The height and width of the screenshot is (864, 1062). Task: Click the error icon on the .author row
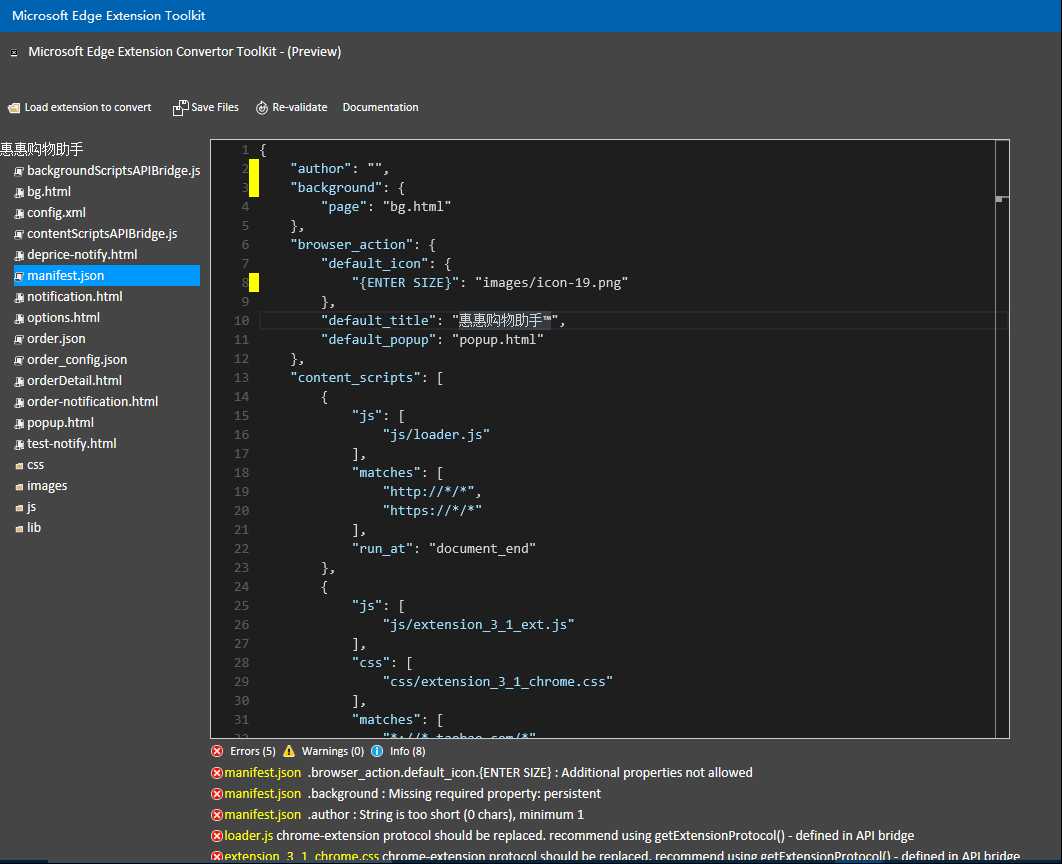[x=217, y=815]
